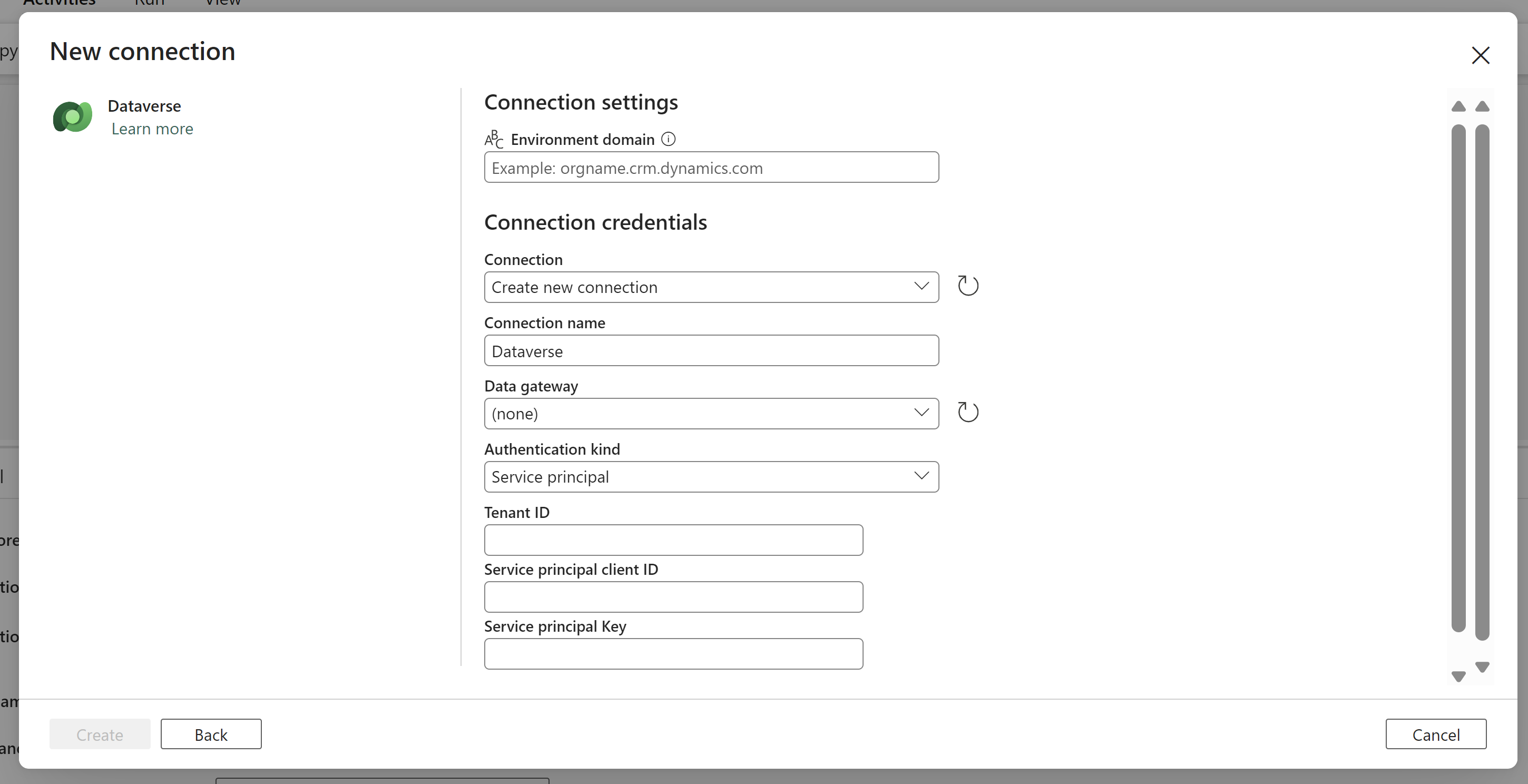Click the Environment domain input field
Image resolution: width=1528 pixels, height=784 pixels.
(x=711, y=168)
